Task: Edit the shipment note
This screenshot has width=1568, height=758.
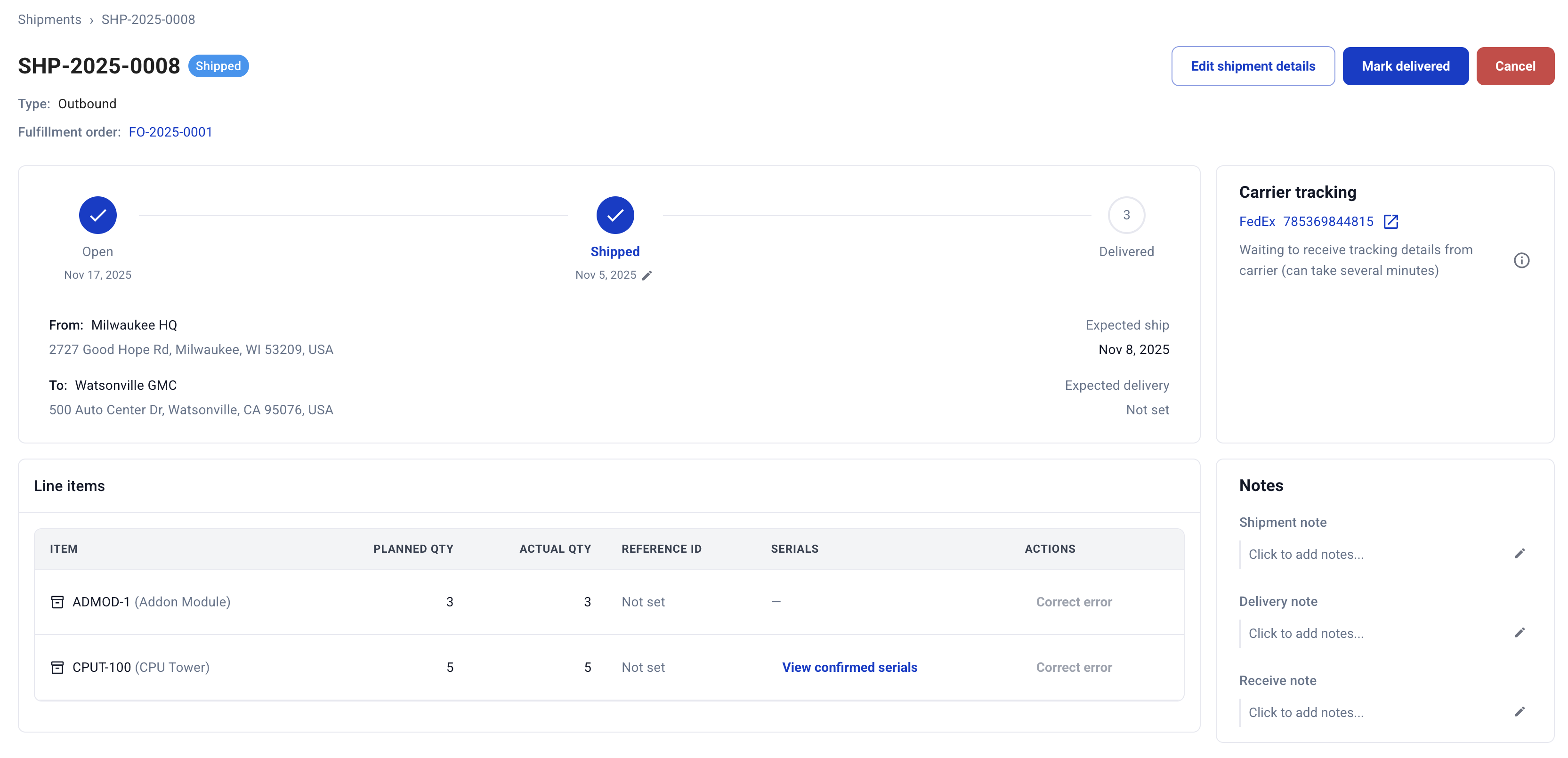Action: point(1520,553)
